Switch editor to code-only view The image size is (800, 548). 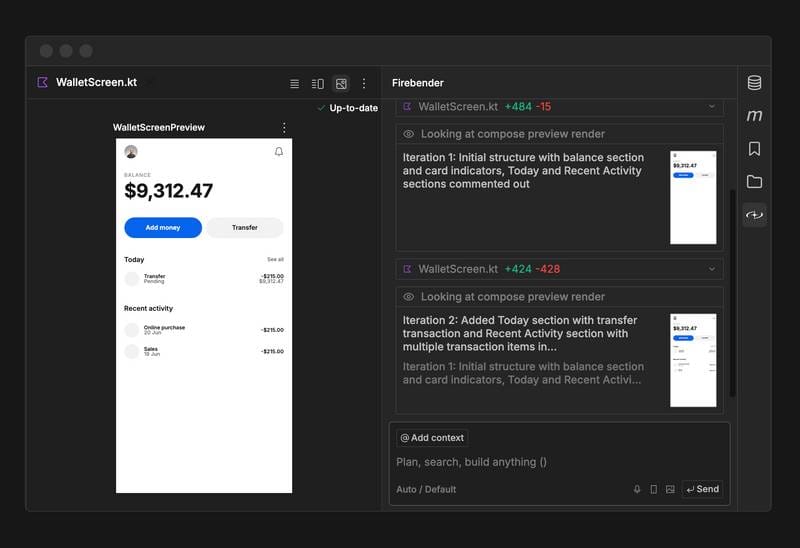(294, 84)
